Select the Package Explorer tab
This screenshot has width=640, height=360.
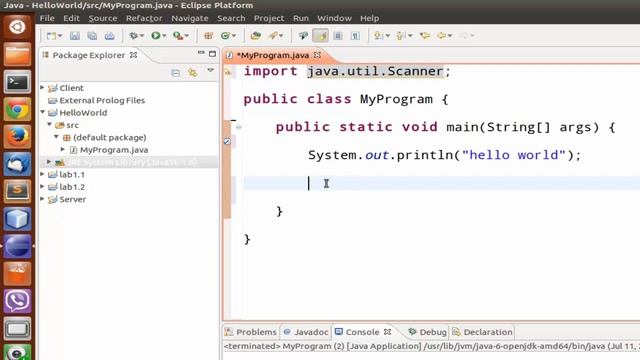pyautogui.click(x=89, y=55)
